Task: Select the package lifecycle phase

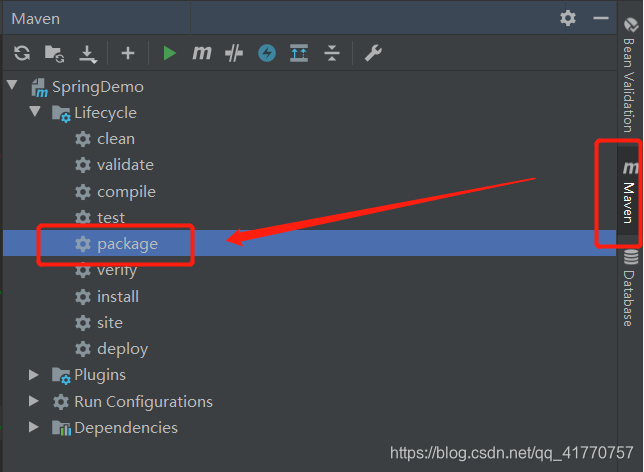Action: click(x=127, y=244)
